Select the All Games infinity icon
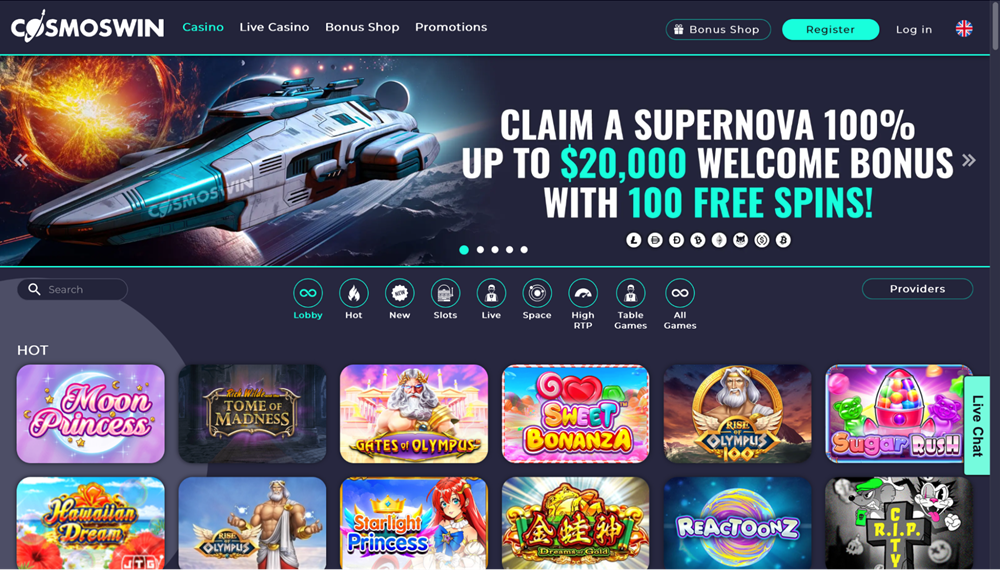 click(680, 293)
